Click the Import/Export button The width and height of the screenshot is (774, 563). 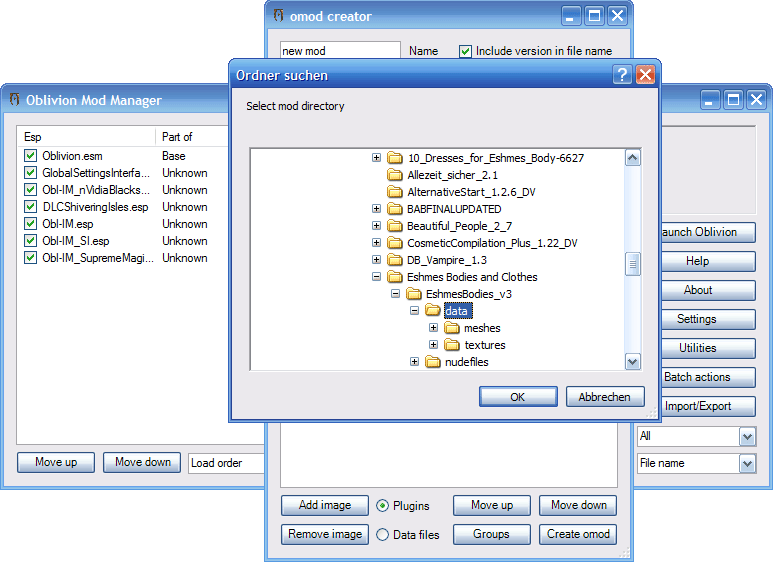(708, 407)
